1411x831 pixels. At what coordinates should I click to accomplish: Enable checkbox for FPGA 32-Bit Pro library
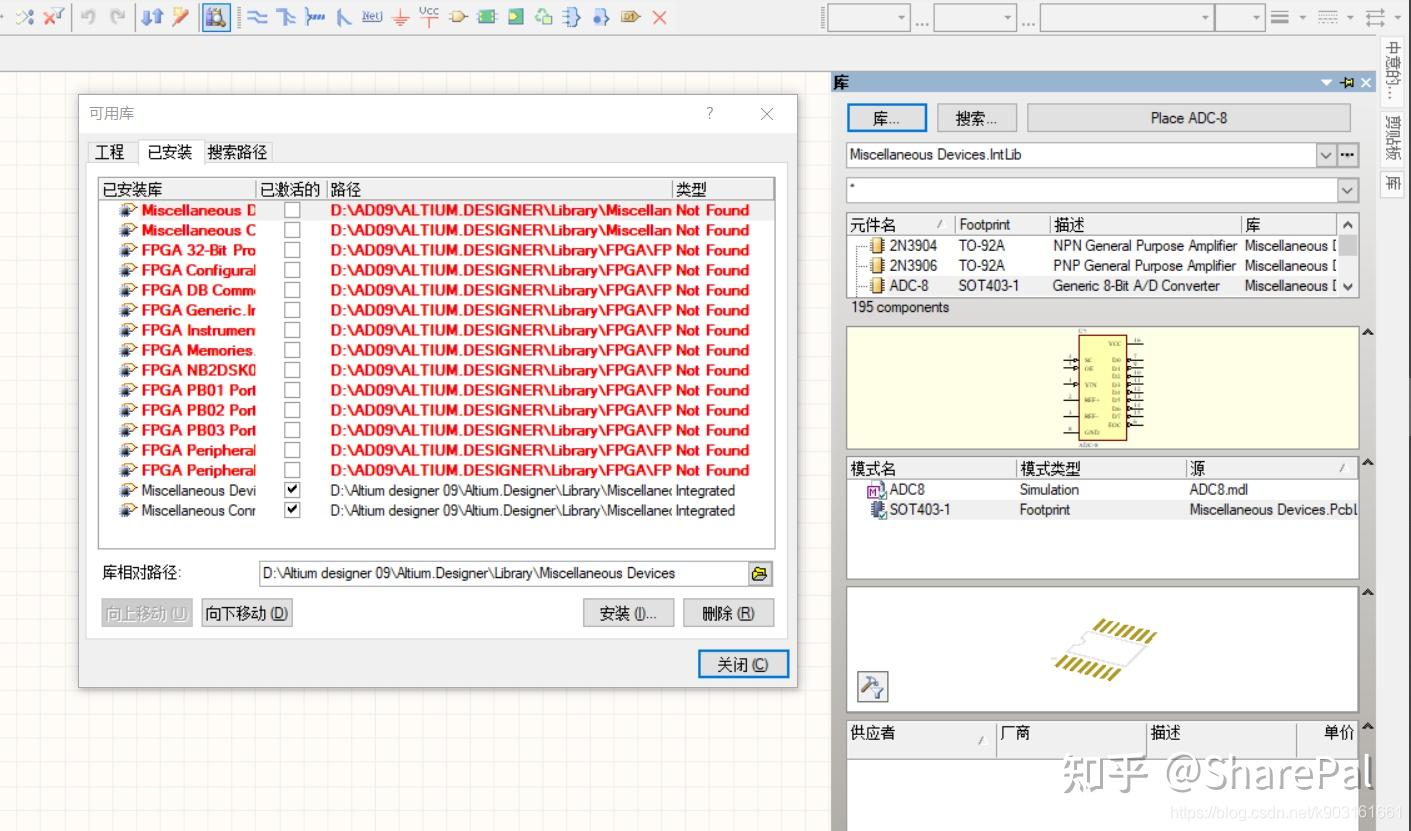click(x=291, y=250)
